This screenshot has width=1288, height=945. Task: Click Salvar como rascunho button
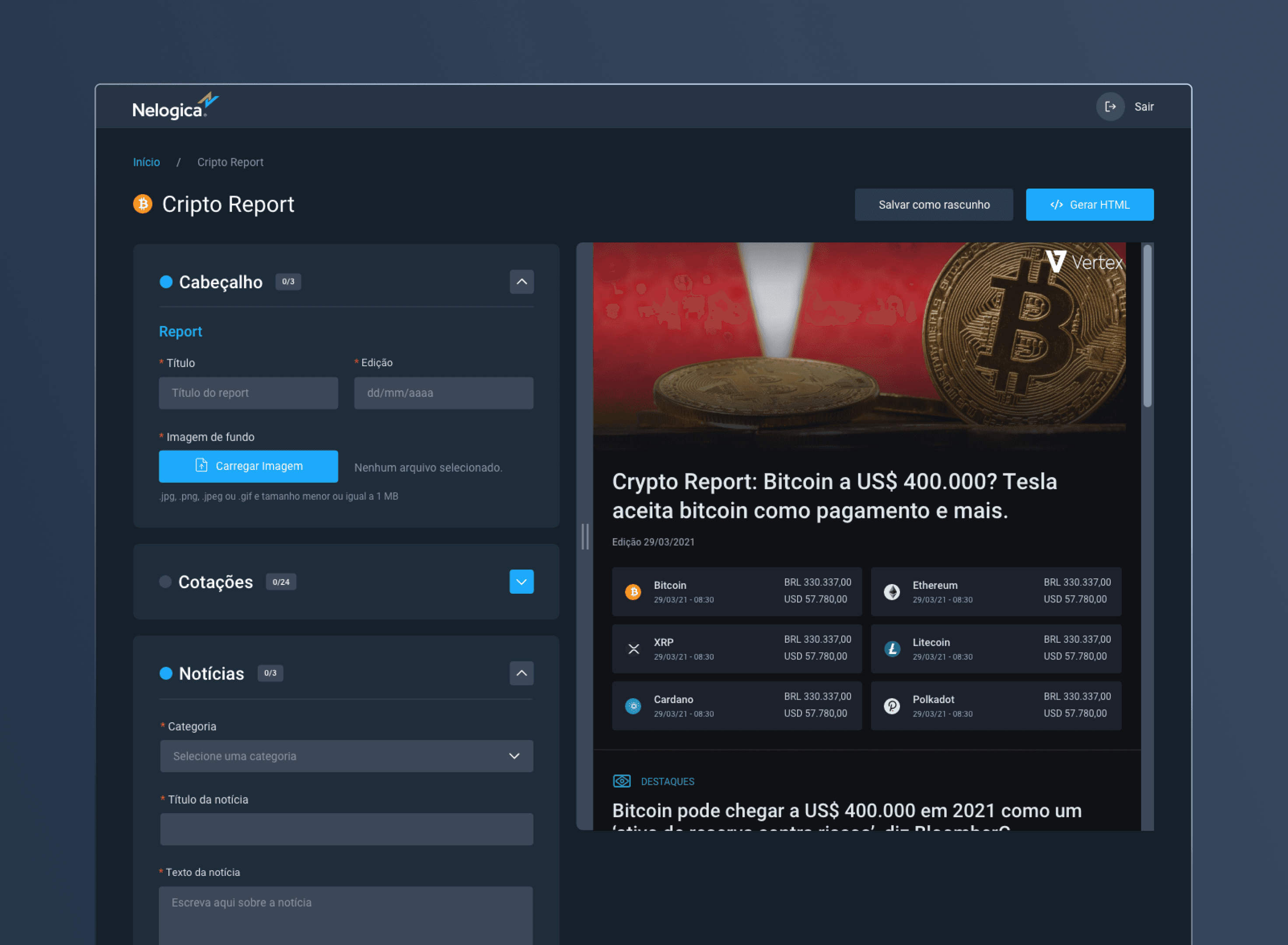[x=933, y=205]
